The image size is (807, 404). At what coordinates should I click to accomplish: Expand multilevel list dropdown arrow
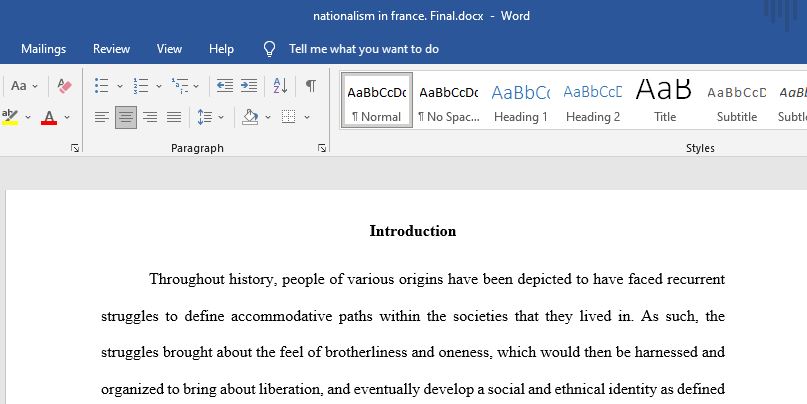(196, 86)
